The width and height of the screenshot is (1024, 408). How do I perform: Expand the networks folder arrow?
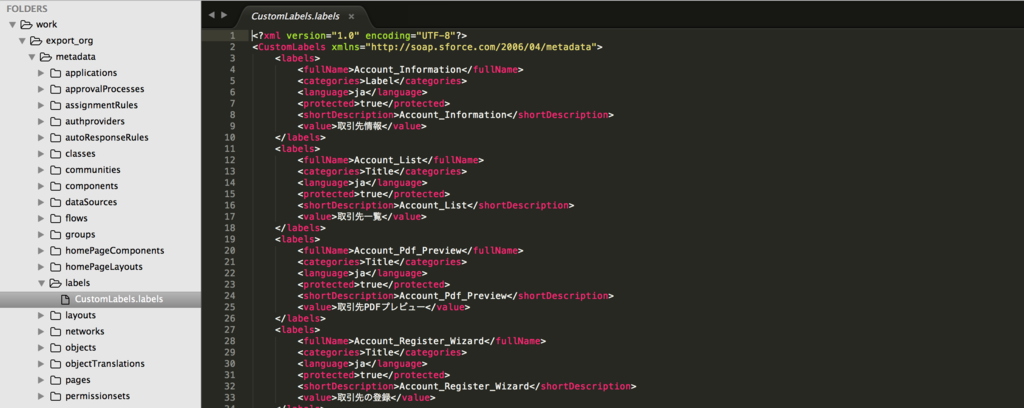pos(41,332)
